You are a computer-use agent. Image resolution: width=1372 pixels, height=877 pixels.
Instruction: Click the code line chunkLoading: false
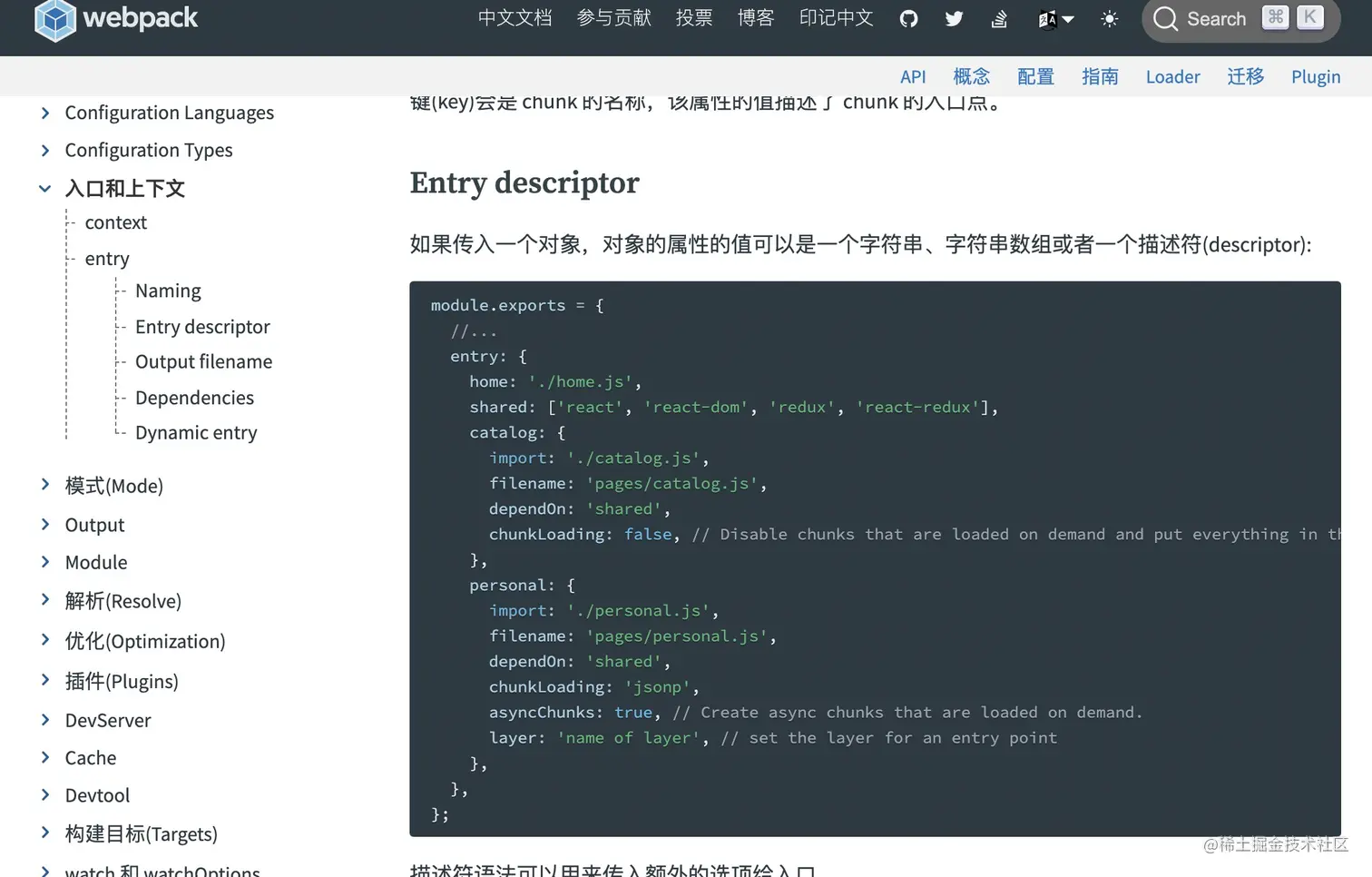click(915, 534)
